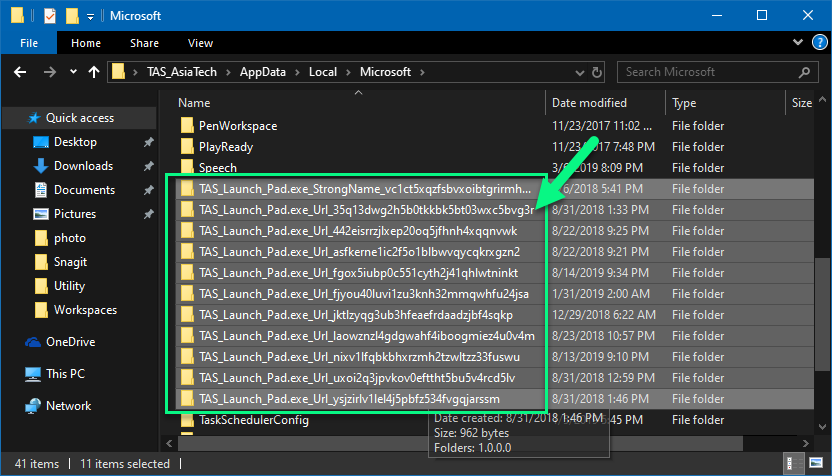
Task: Open Documents in the navigation pane
Action: pyautogui.click(x=84, y=190)
